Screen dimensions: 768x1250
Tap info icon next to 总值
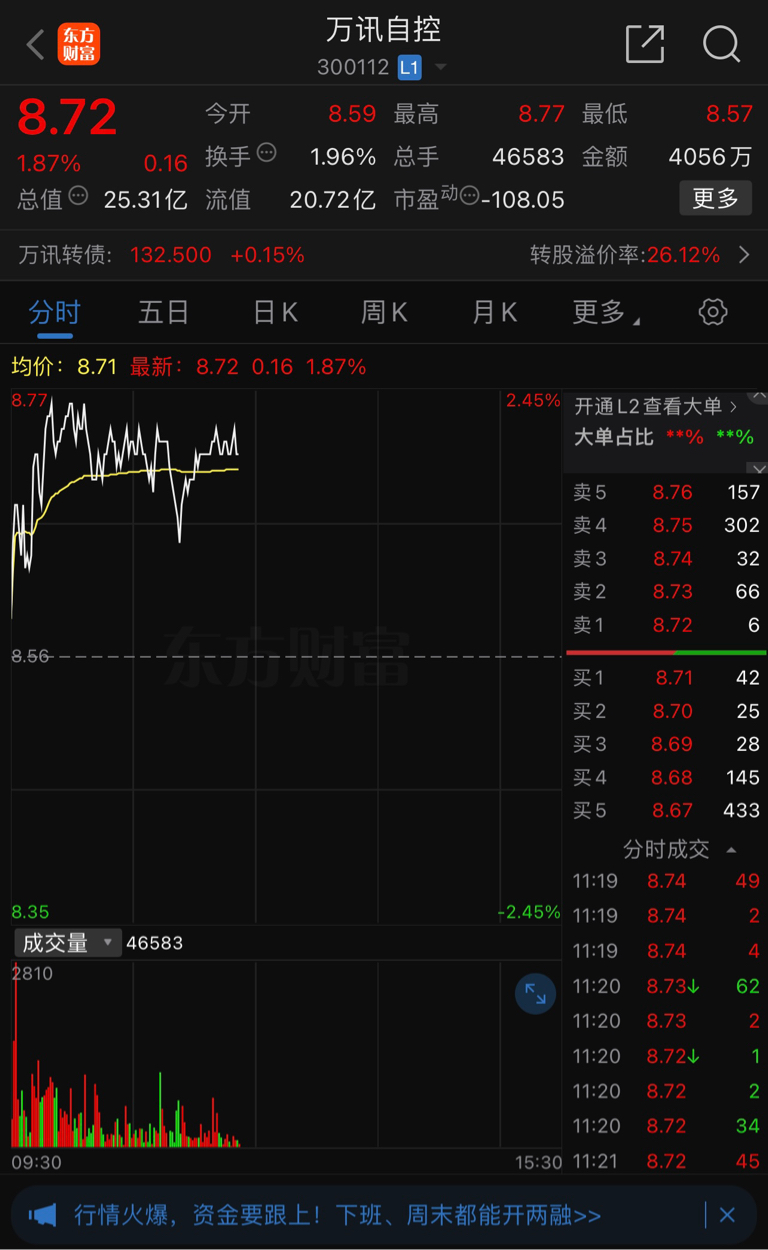[77, 195]
